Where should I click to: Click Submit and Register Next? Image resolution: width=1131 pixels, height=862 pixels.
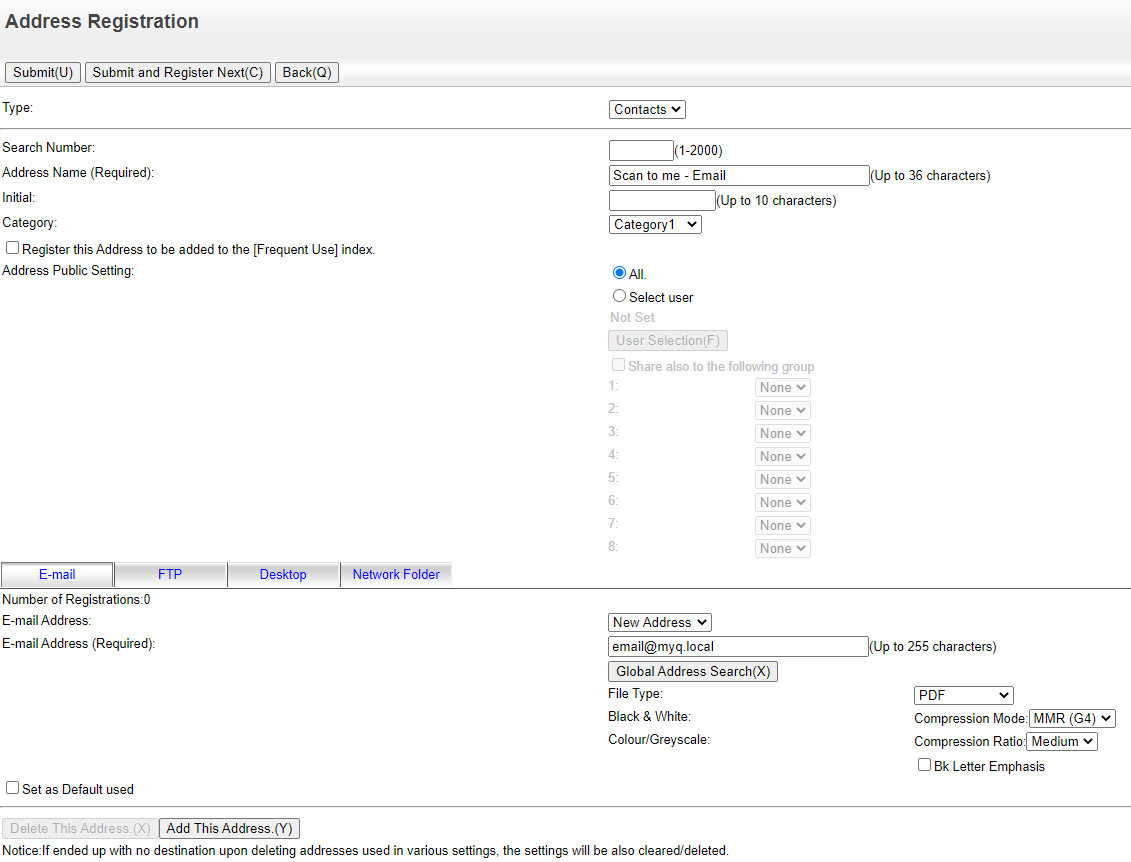coord(177,72)
